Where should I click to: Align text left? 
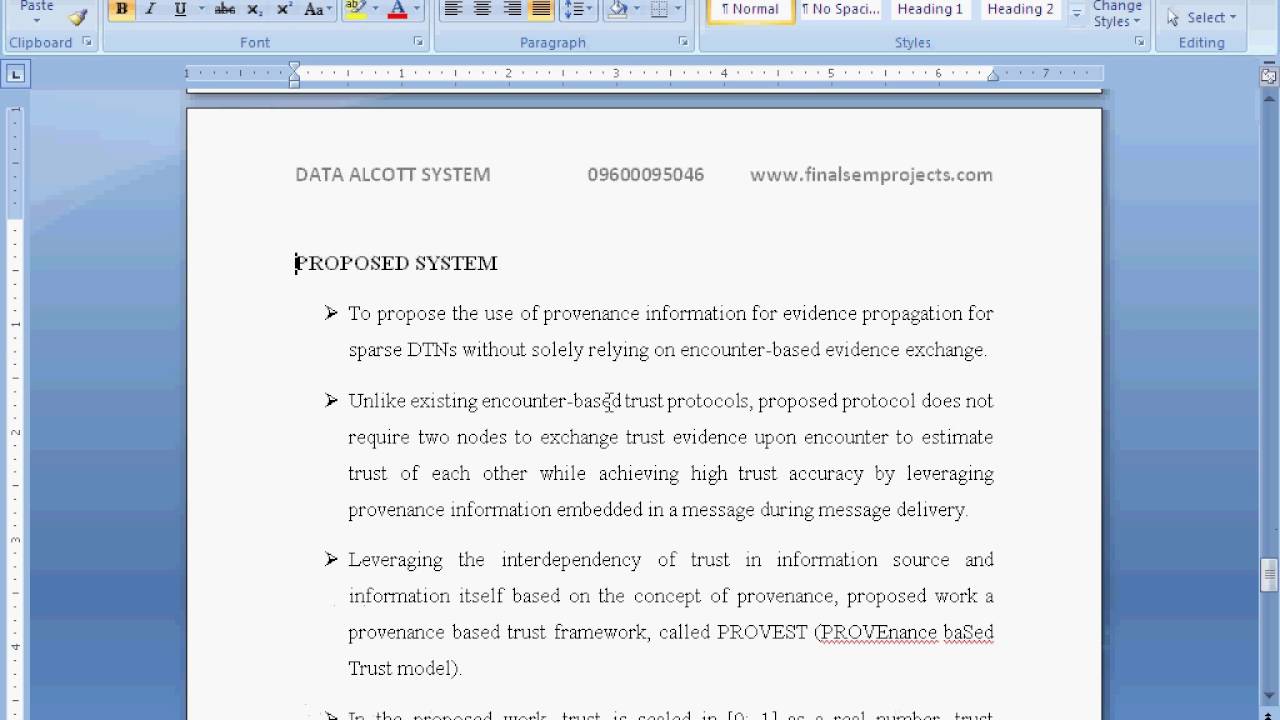point(453,10)
